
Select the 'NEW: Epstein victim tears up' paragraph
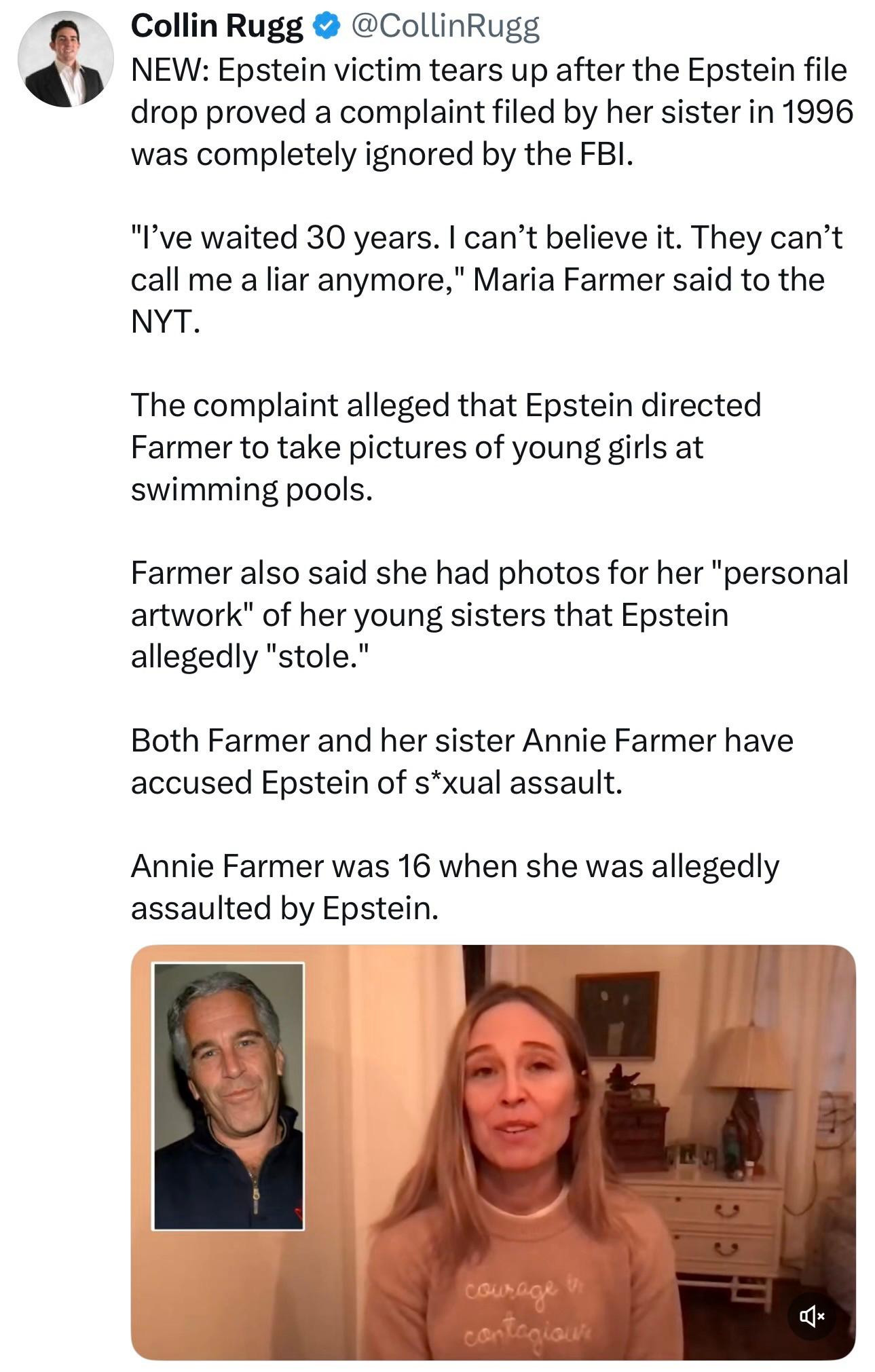point(489,112)
